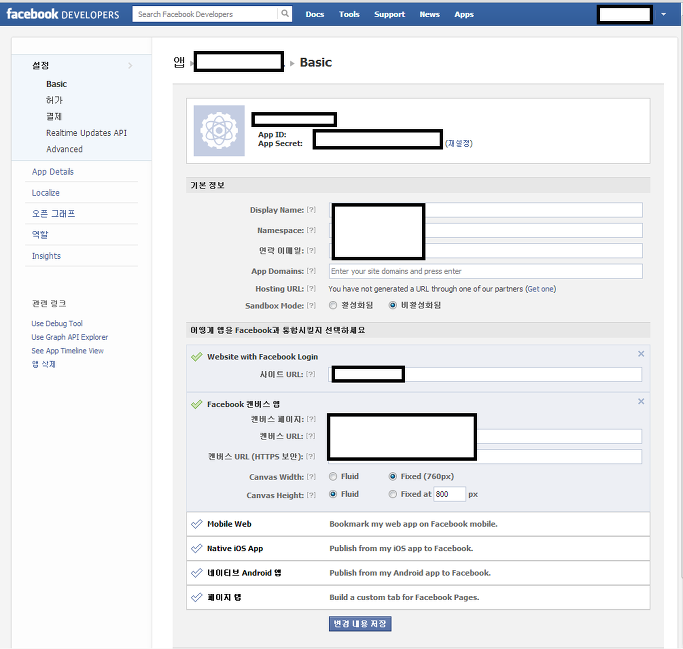683x649 pixels.
Task: Click See App Timeline View link
Action: tap(68, 351)
